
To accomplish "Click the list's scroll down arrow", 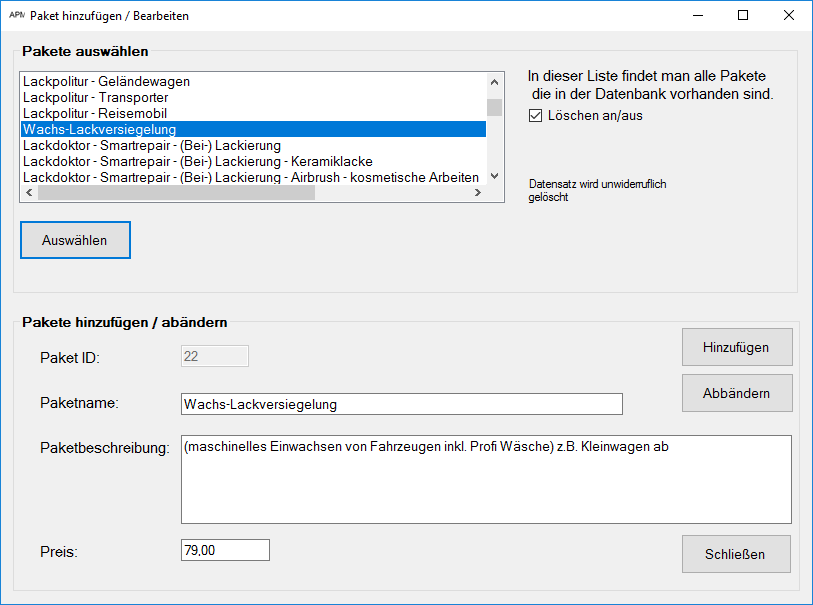I will pos(494,177).
